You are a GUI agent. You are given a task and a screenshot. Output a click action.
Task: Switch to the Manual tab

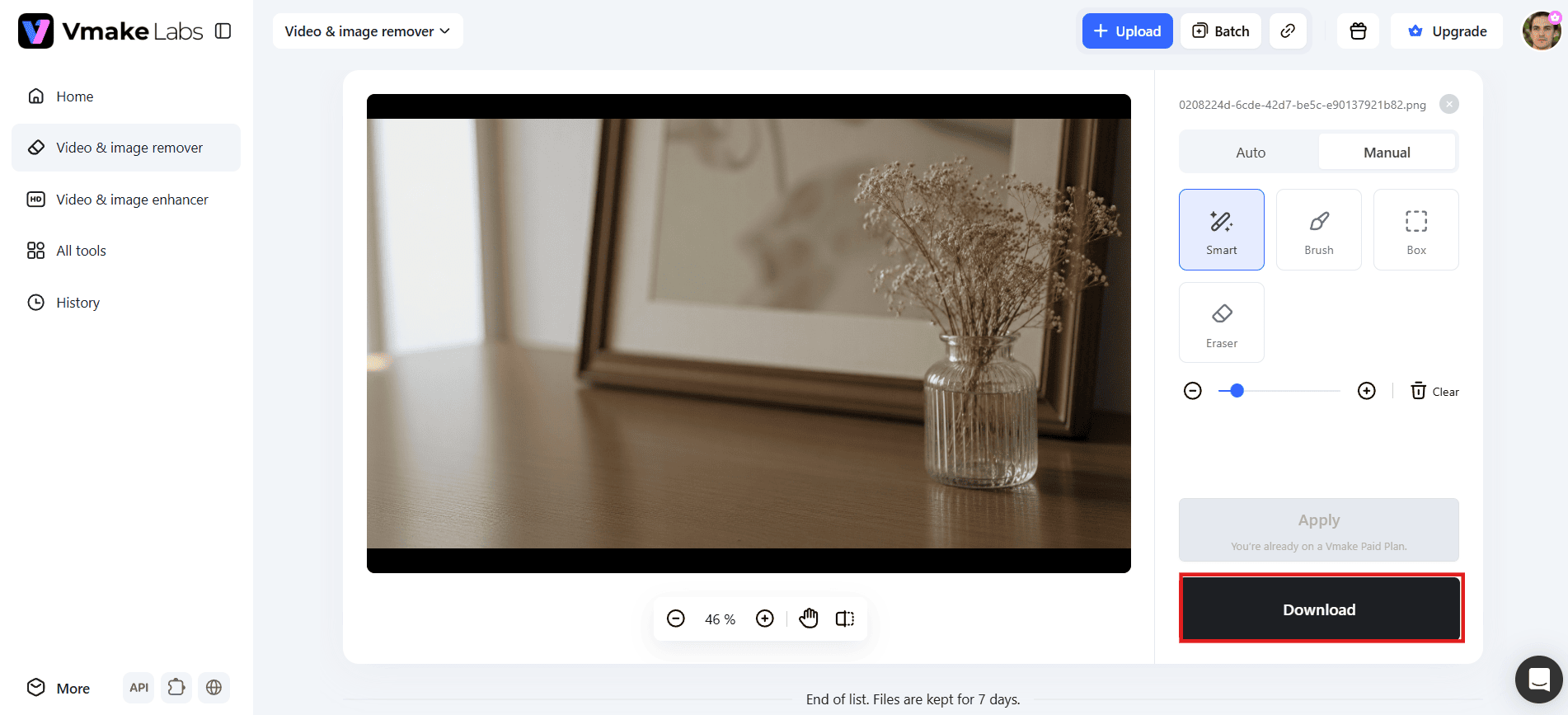click(x=1387, y=153)
